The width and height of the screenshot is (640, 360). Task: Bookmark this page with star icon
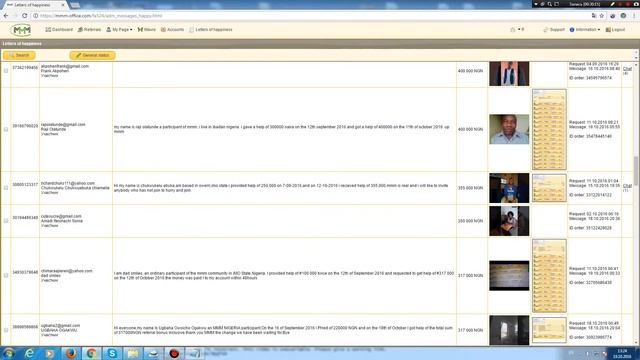coord(601,16)
